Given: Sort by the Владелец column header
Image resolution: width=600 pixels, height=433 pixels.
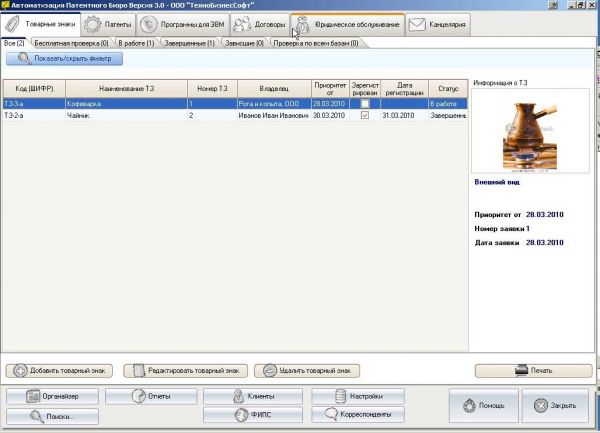Looking at the screenshot, I should pyautogui.click(x=274, y=89).
